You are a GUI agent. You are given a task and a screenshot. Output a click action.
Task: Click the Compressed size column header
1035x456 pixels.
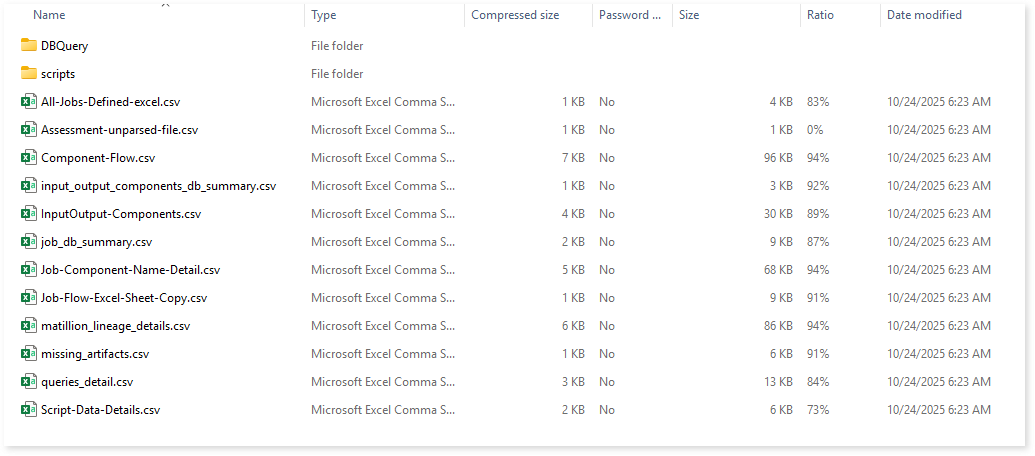point(515,15)
